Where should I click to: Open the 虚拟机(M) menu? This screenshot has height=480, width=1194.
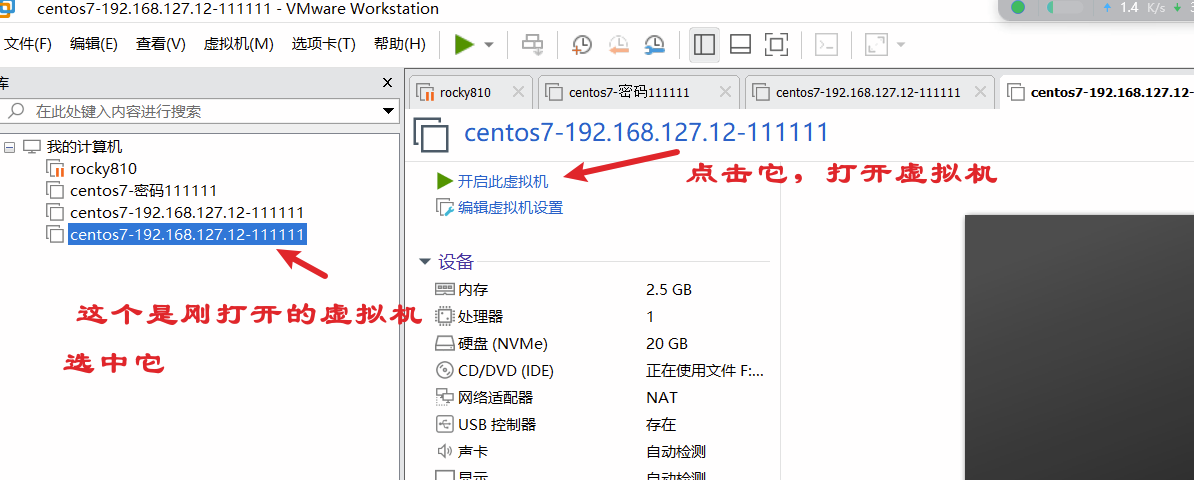click(x=238, y=44)
